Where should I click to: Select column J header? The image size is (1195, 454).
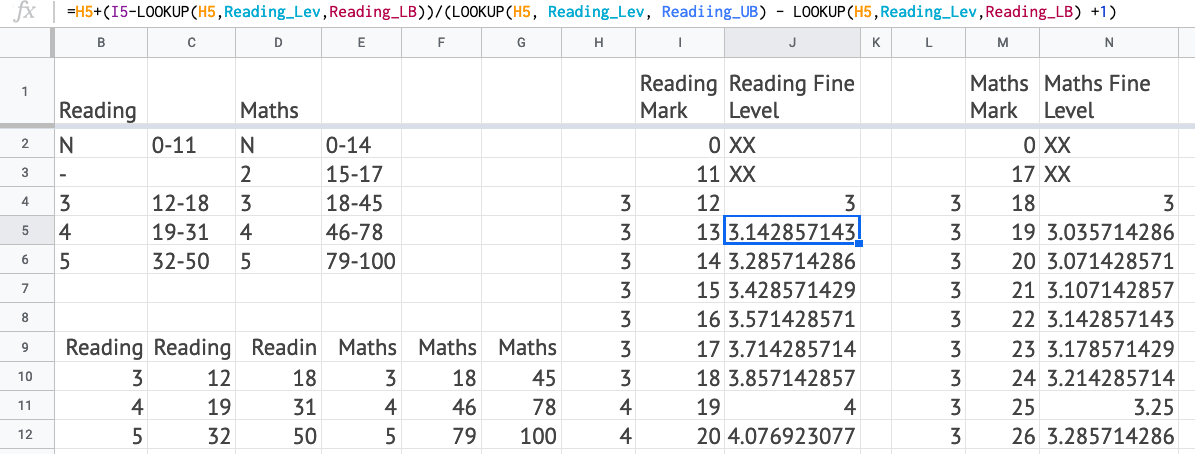[792, 43]
